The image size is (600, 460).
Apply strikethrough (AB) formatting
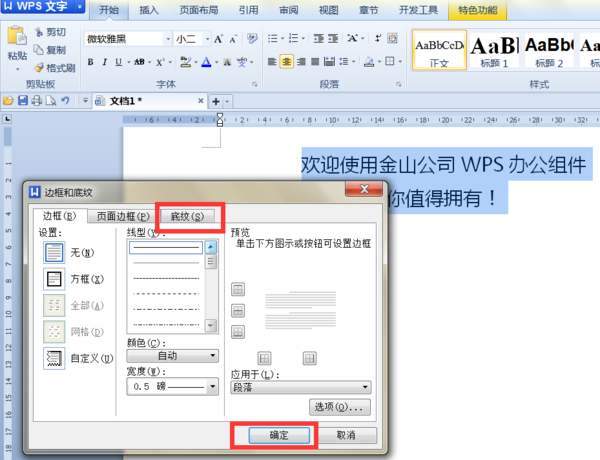coord(139,62)
